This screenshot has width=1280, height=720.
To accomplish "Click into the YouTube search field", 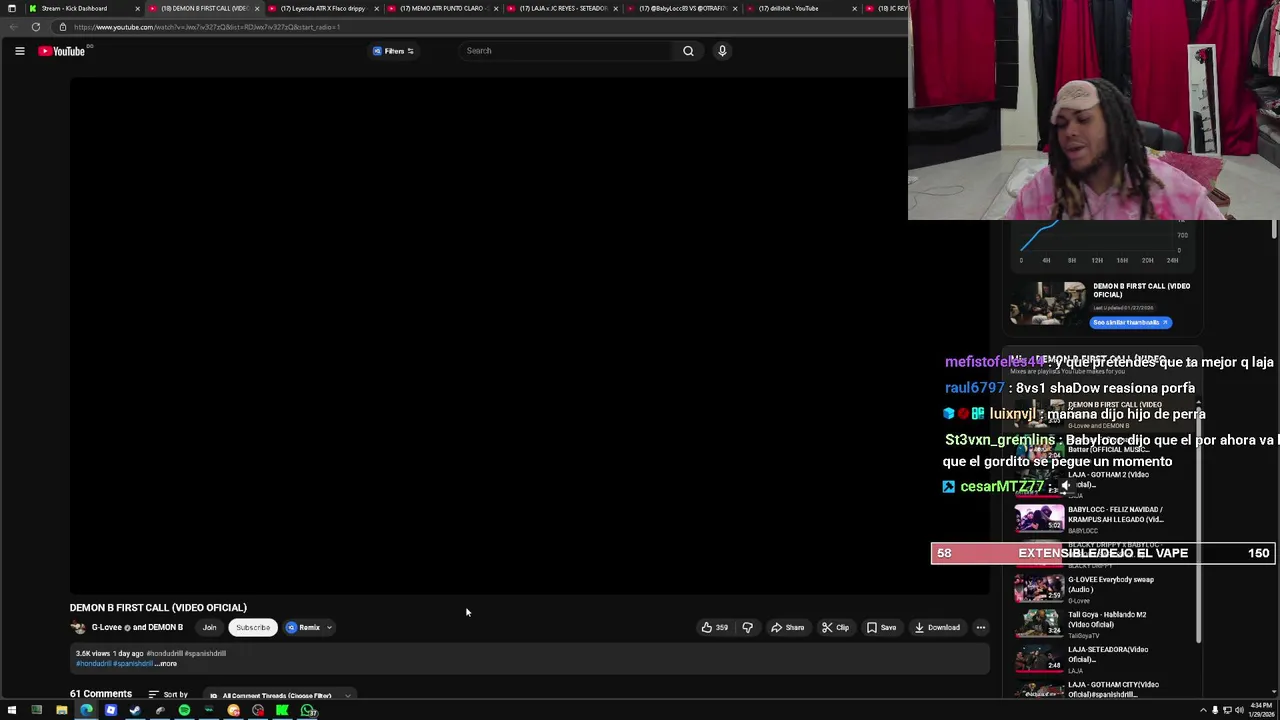I will tap(565, 51).
